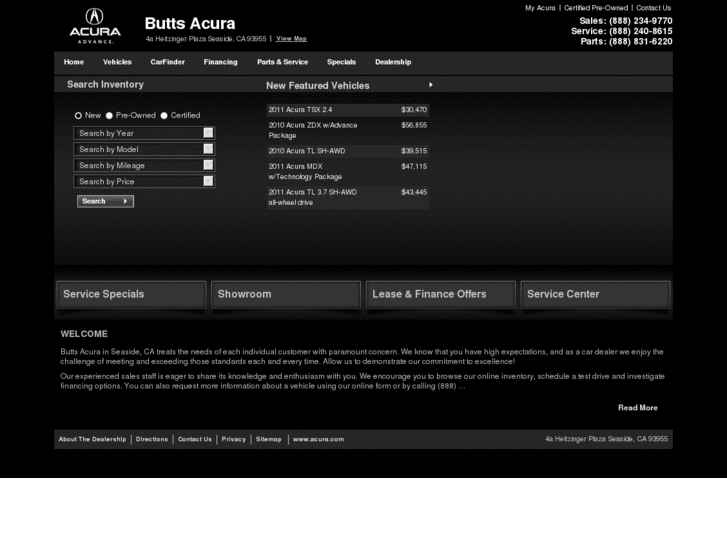The image size is (727, 545).
Task: Open Contact Us link in header
Action: (x=653, y=8)
